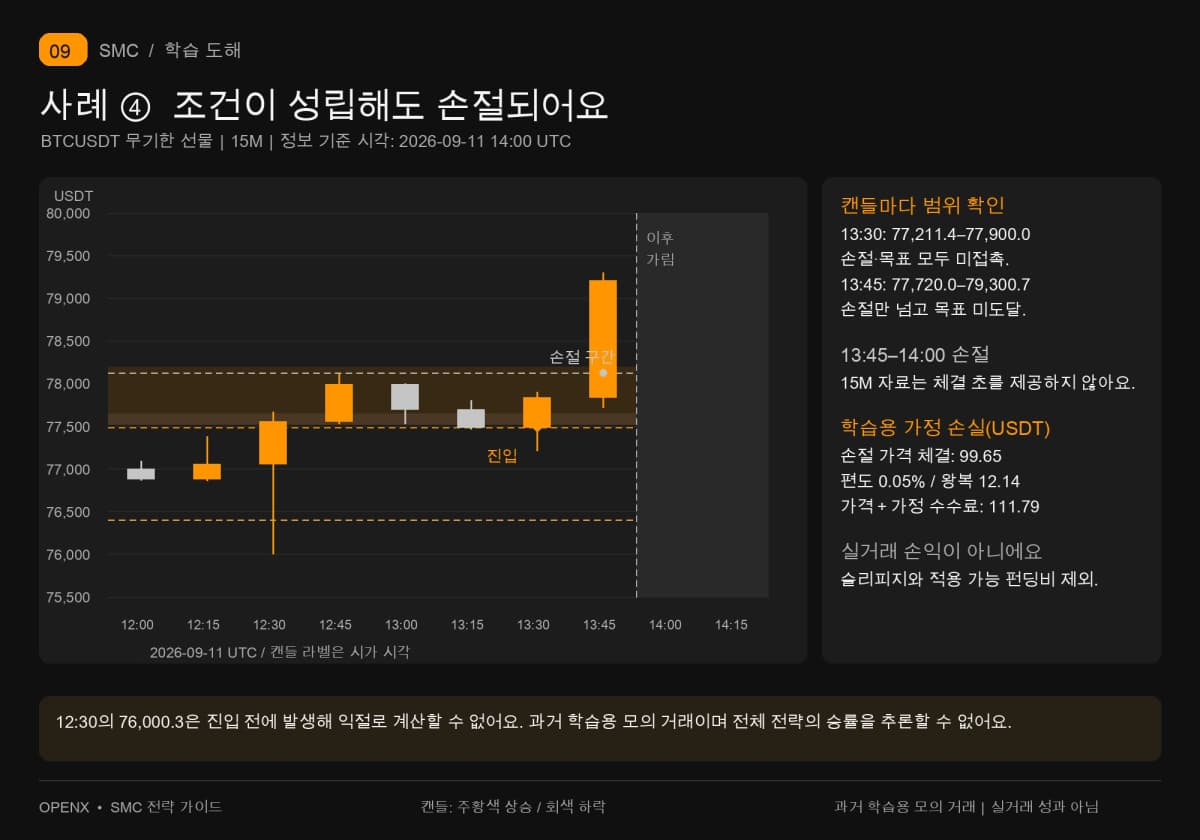1200x840 pixels.
Task: Click the 79,000 y-axis label
Action: click(x=69, y=299)
